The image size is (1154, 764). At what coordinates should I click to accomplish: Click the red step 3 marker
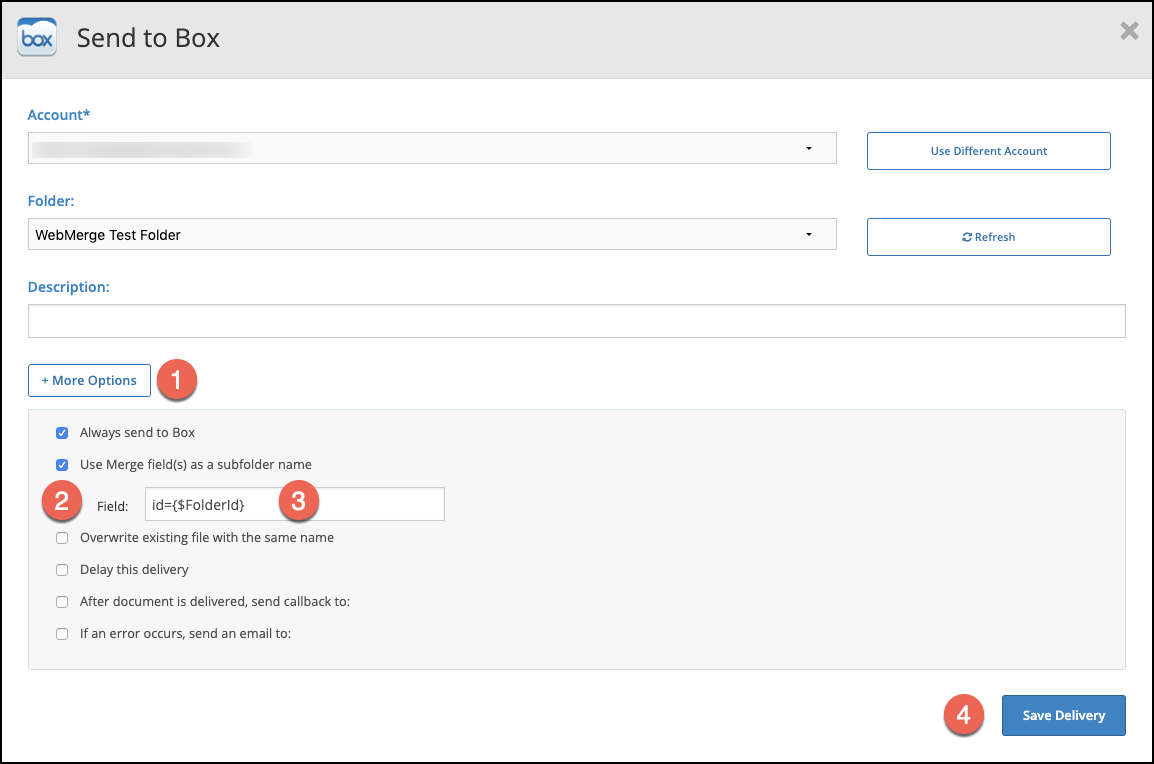pos(298,503)
